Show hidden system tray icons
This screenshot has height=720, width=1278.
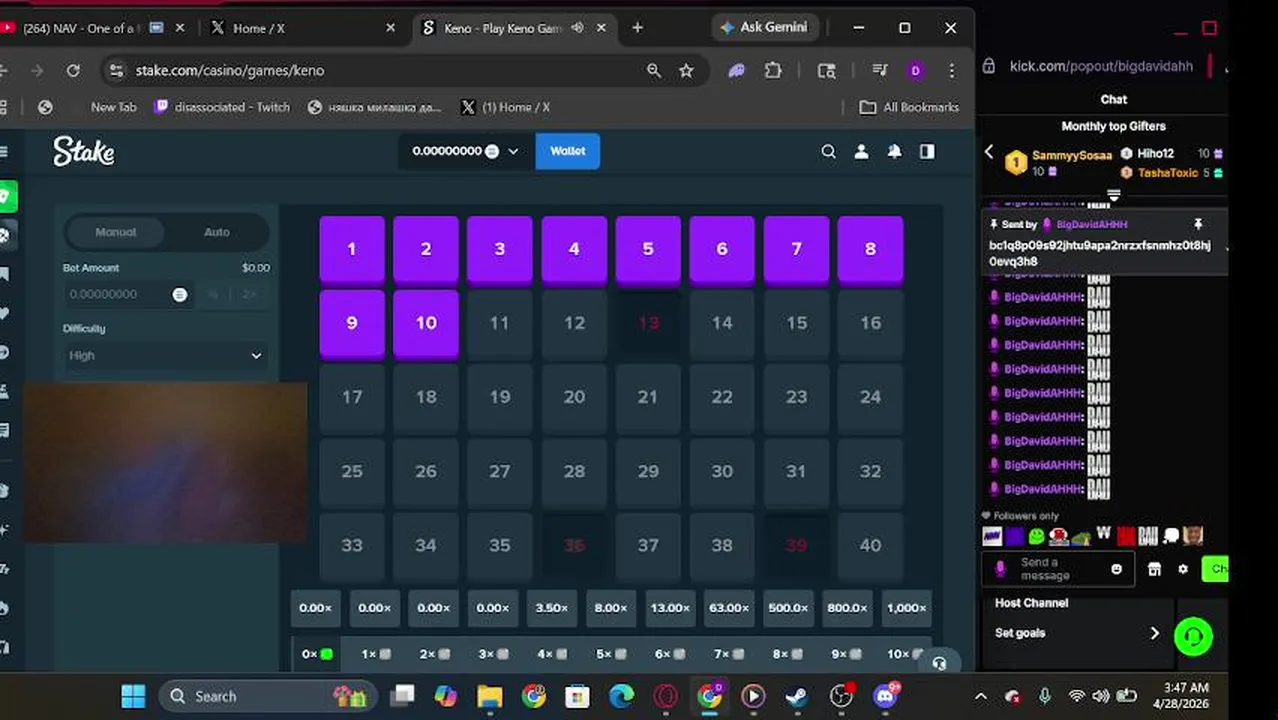tap(981, 696)
